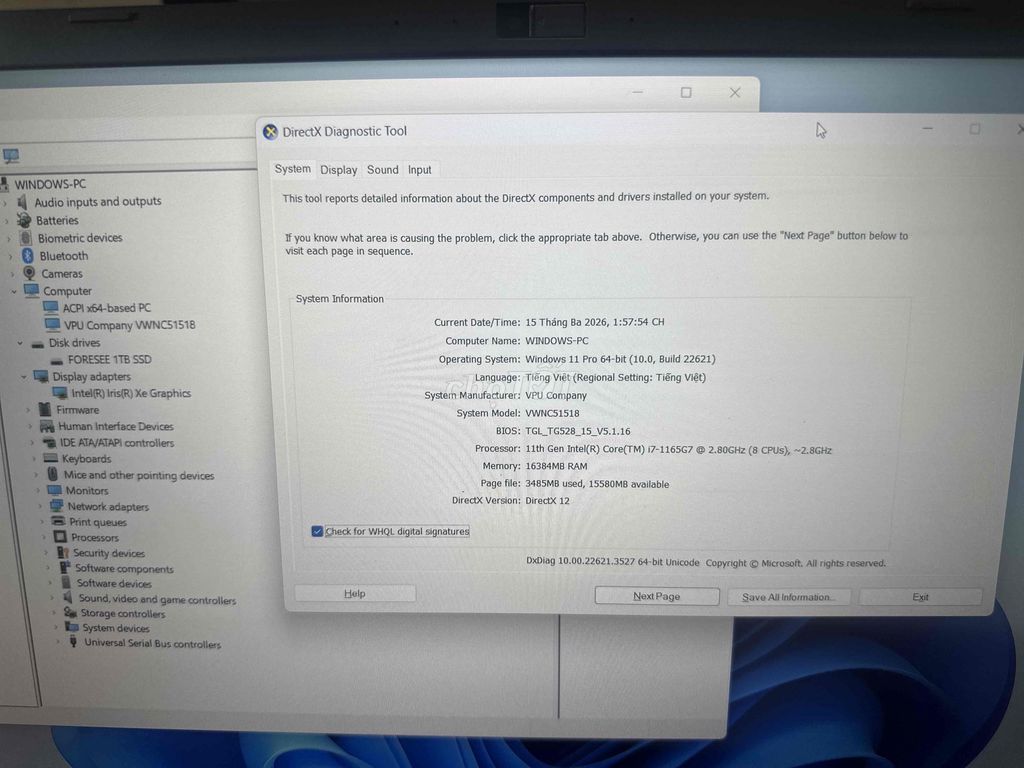Click the Operating System value Windows 11 Pro
This screenshot has width=1024, height=768.
[x=620, y=359]
